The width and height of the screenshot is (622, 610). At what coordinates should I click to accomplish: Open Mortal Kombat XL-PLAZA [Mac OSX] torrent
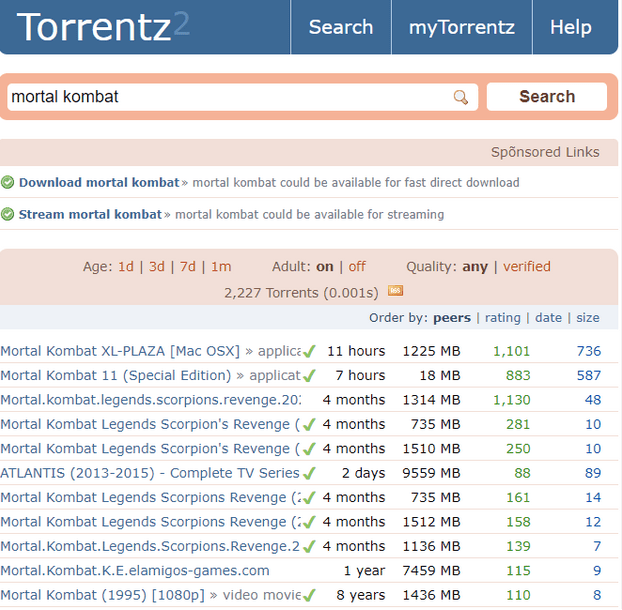coord(120,351)
